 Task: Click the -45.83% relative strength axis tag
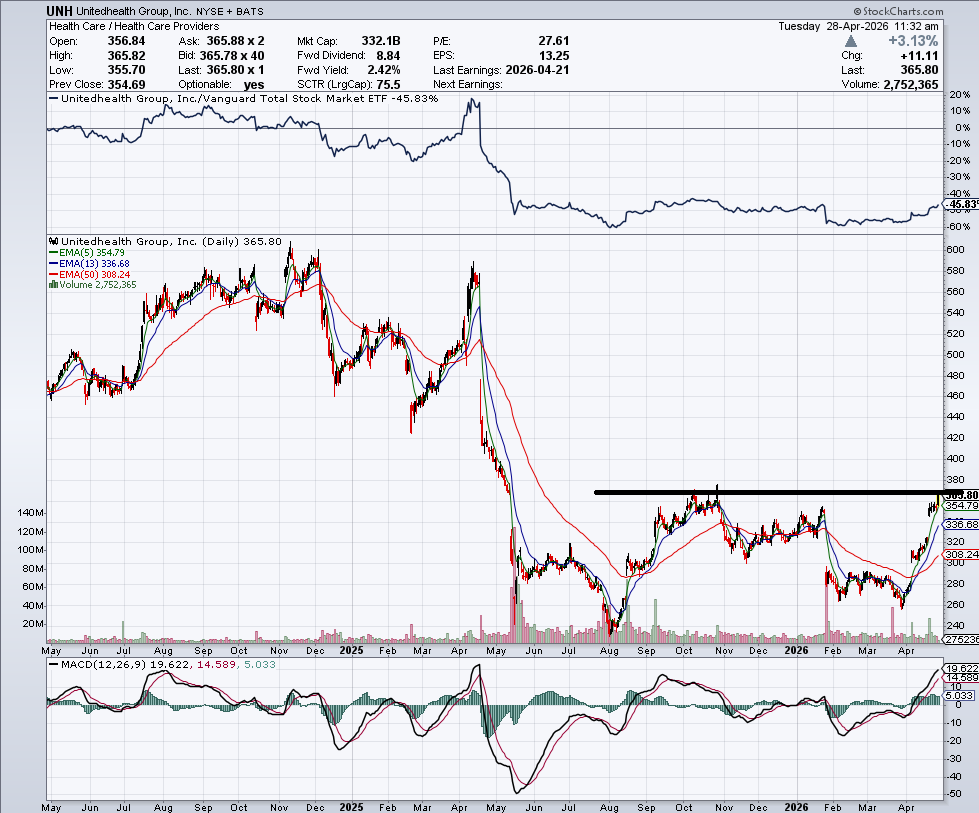(962, 204)
